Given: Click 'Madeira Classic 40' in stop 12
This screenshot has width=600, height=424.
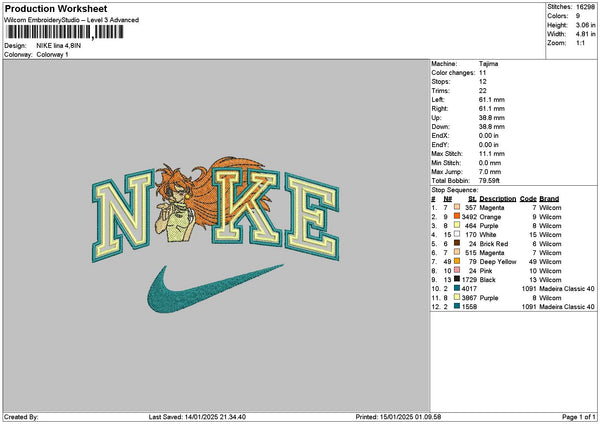Looking at the screenshot, I should coord(567,307).
